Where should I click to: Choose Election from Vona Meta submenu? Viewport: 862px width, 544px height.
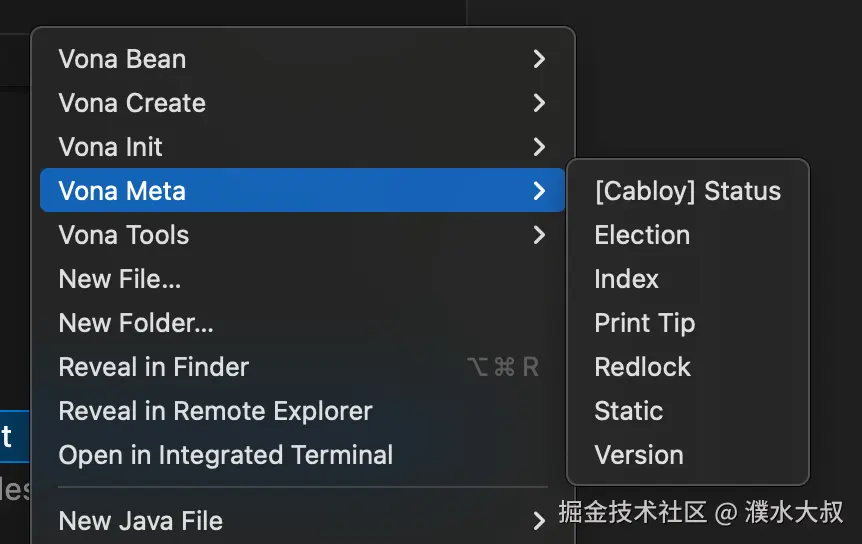point(642,235)
